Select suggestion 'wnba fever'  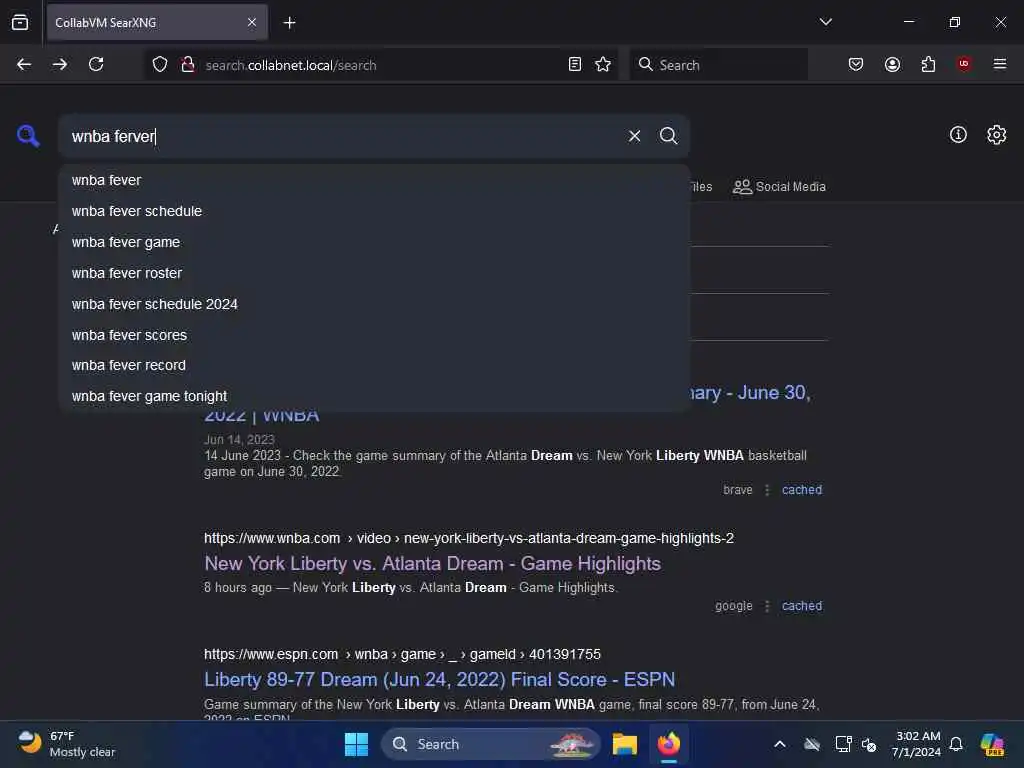click(374, 180)
